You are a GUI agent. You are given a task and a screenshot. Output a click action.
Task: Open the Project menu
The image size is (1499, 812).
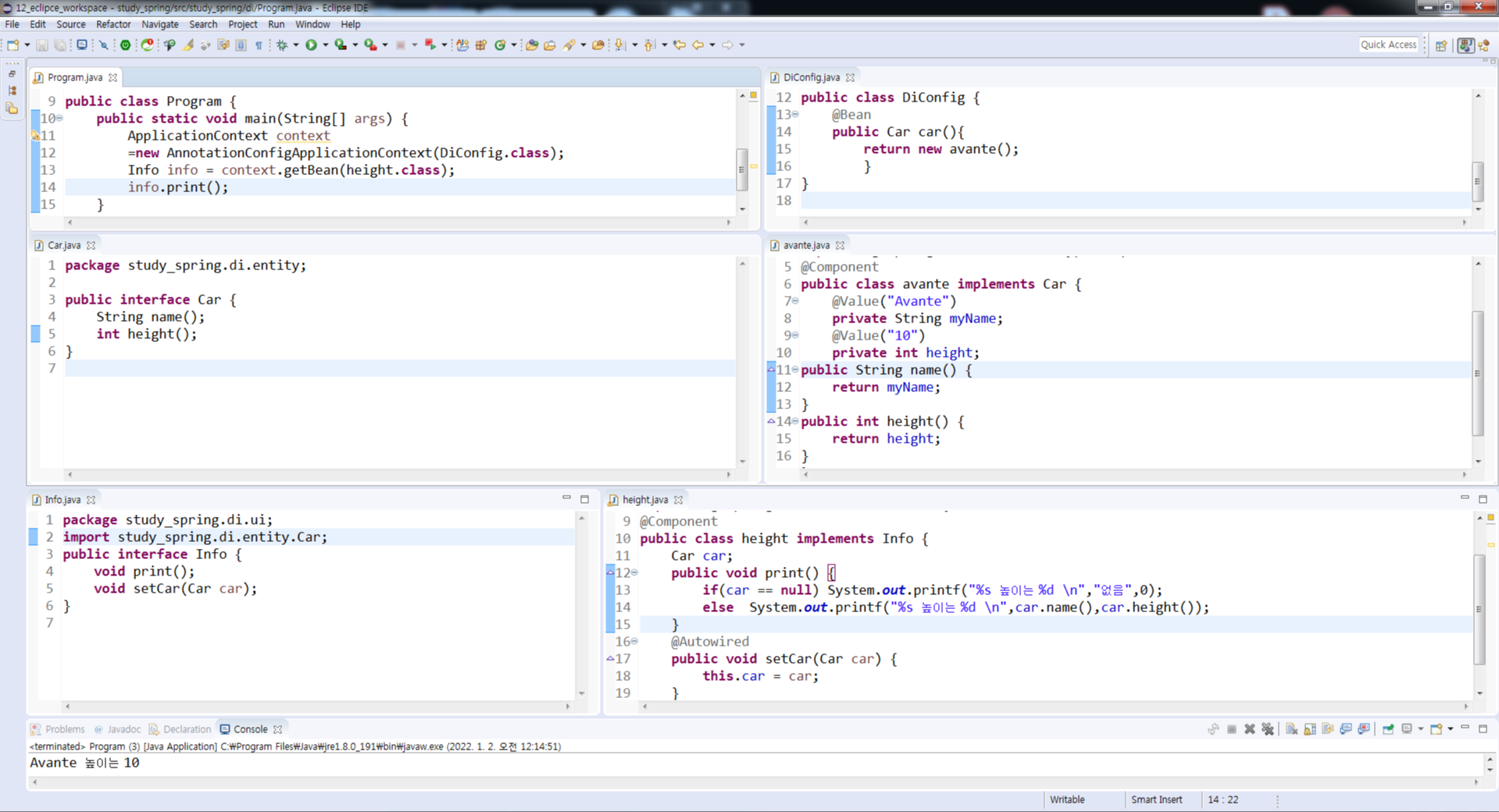pyautogui.click(x=243, y=24)
